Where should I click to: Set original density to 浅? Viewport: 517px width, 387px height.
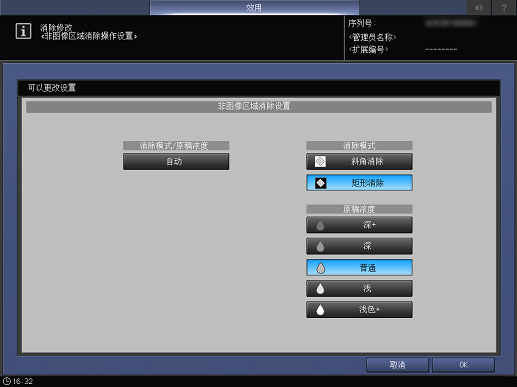[359, 289]
